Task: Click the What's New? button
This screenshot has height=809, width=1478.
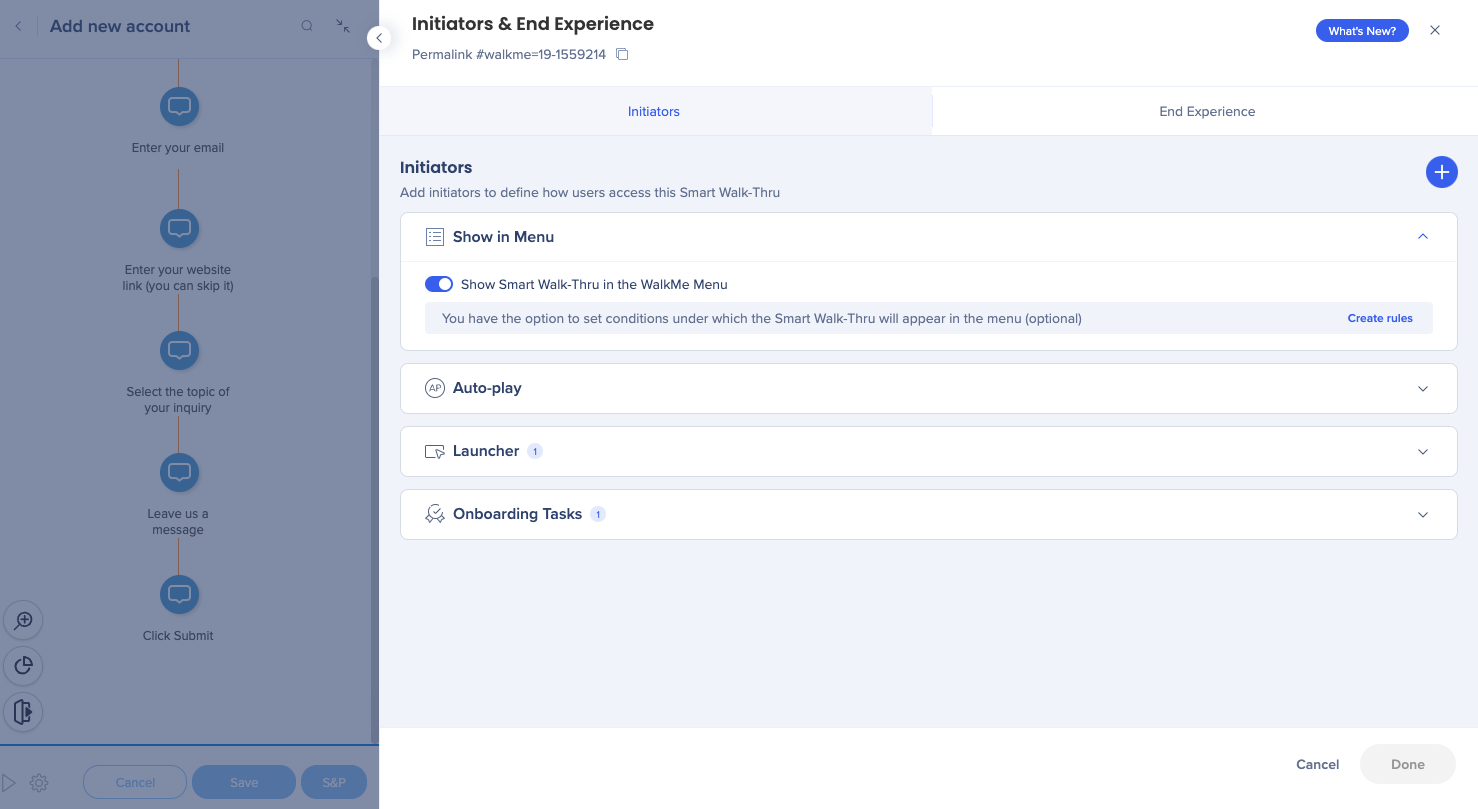Action: (1361, 31)
